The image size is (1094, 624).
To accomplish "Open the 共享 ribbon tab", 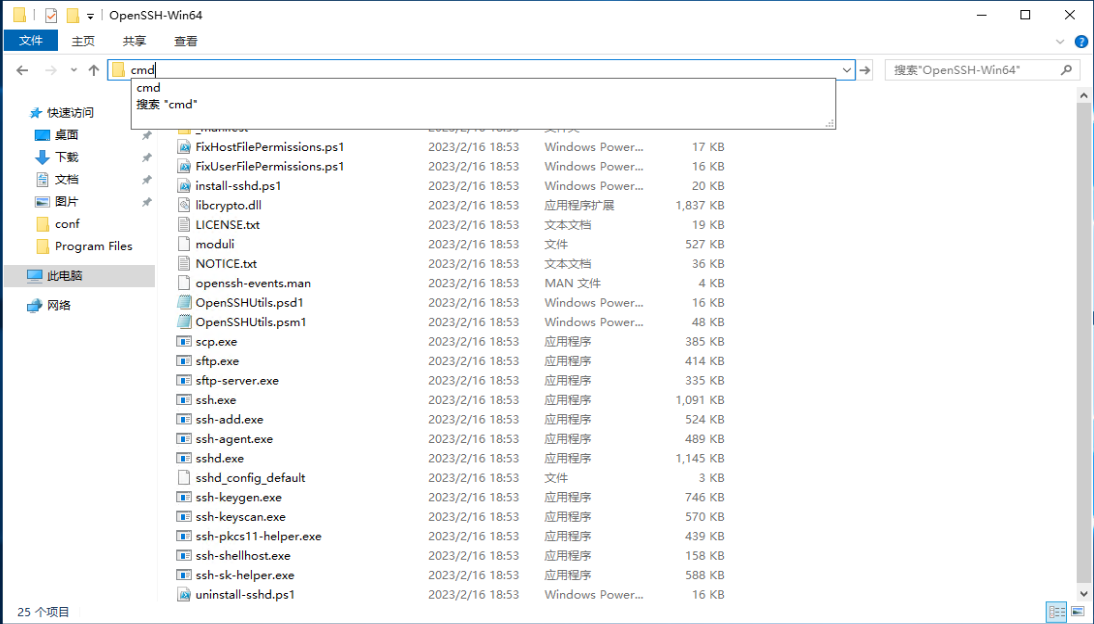I will tap(134, 41).
